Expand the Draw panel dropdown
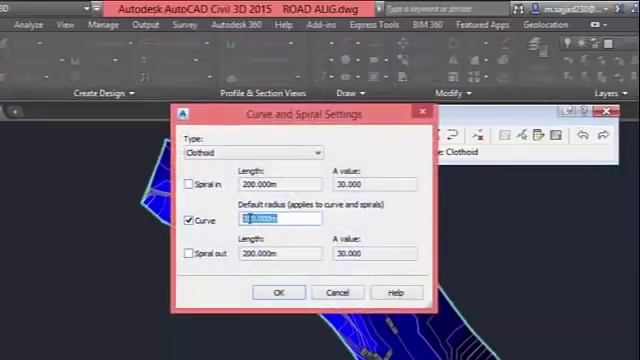Screen dimensions: 640x360 (x=351, y=93)
